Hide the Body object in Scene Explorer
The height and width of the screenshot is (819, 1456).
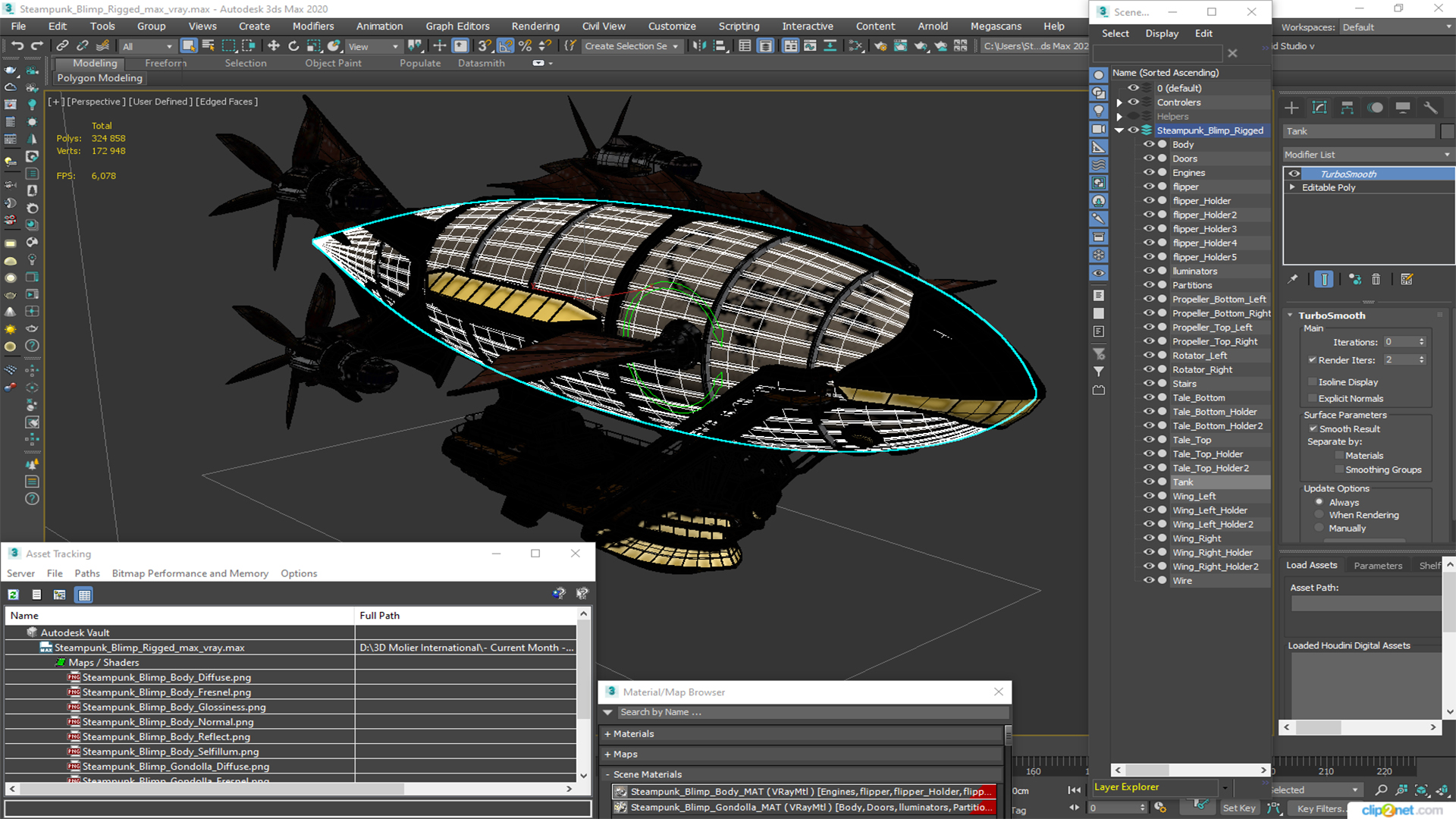(1148, 144)
